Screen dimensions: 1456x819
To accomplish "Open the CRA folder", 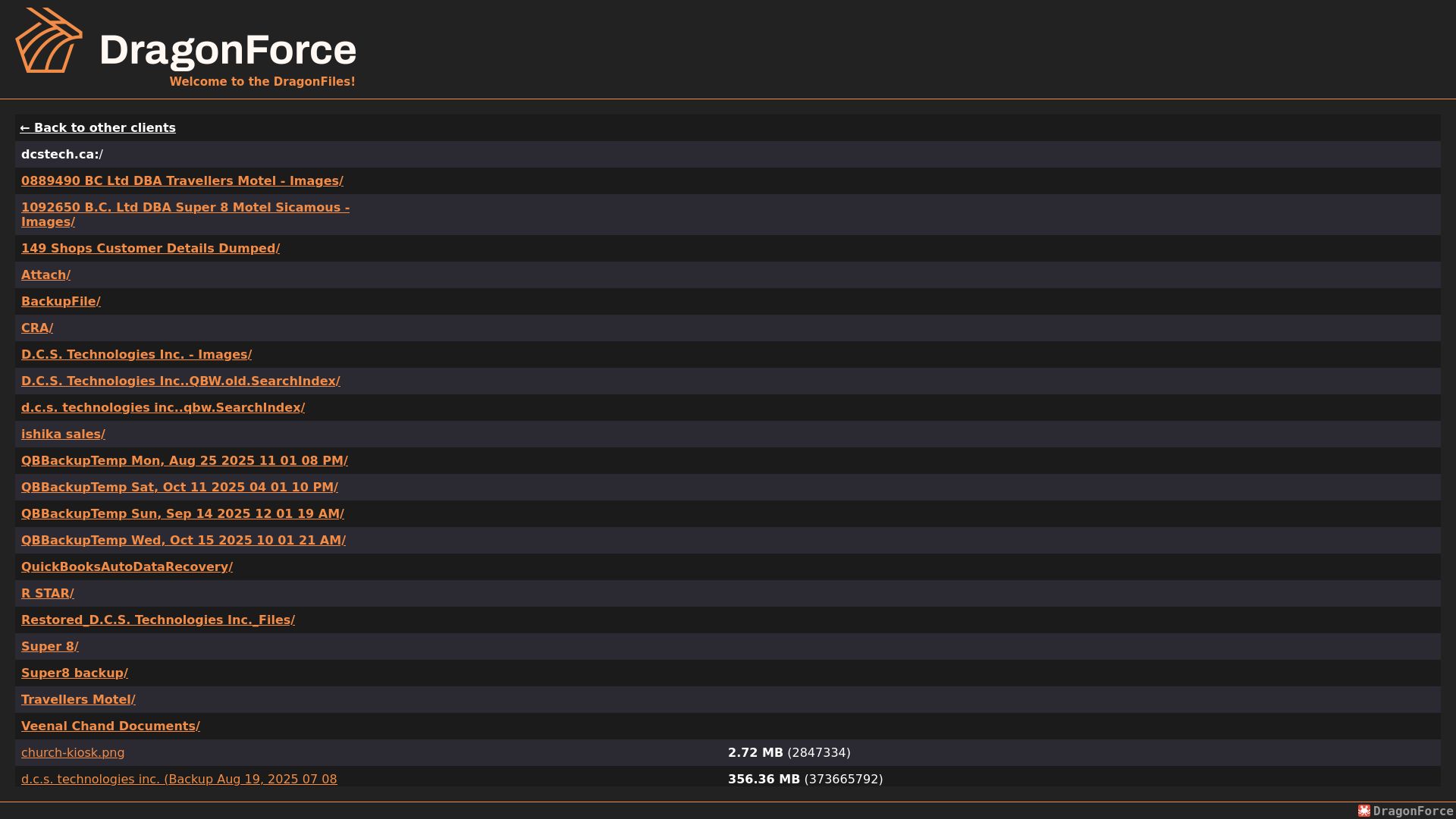I will pos(37,328).
